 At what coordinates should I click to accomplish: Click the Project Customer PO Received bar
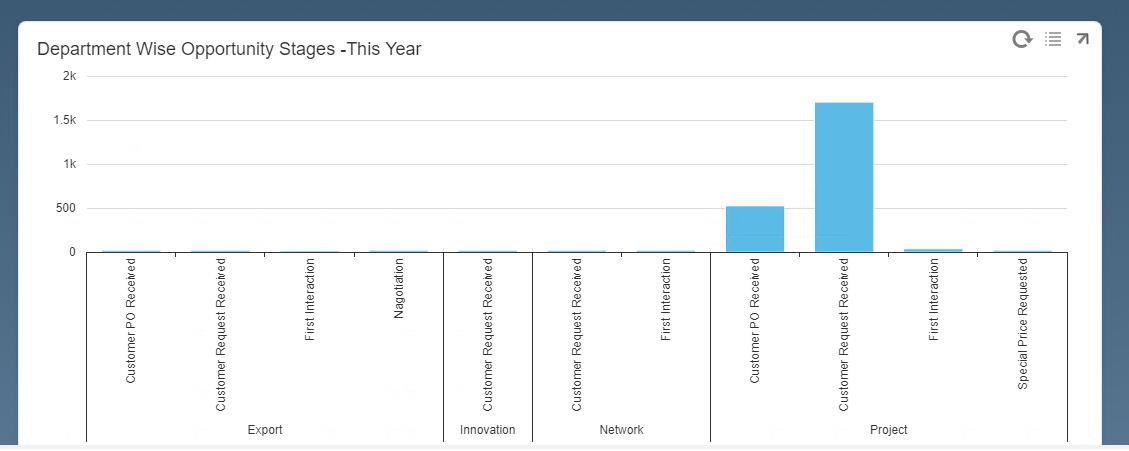[x=755, y=229]
